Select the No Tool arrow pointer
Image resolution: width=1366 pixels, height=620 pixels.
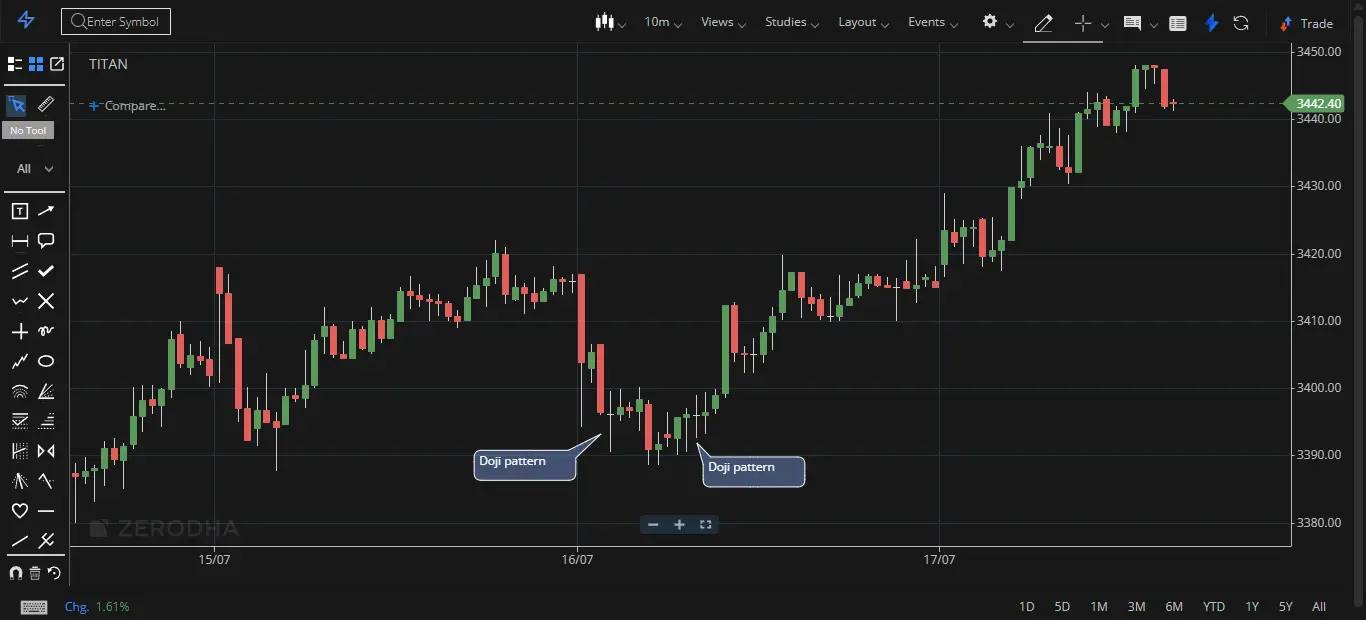16,105
